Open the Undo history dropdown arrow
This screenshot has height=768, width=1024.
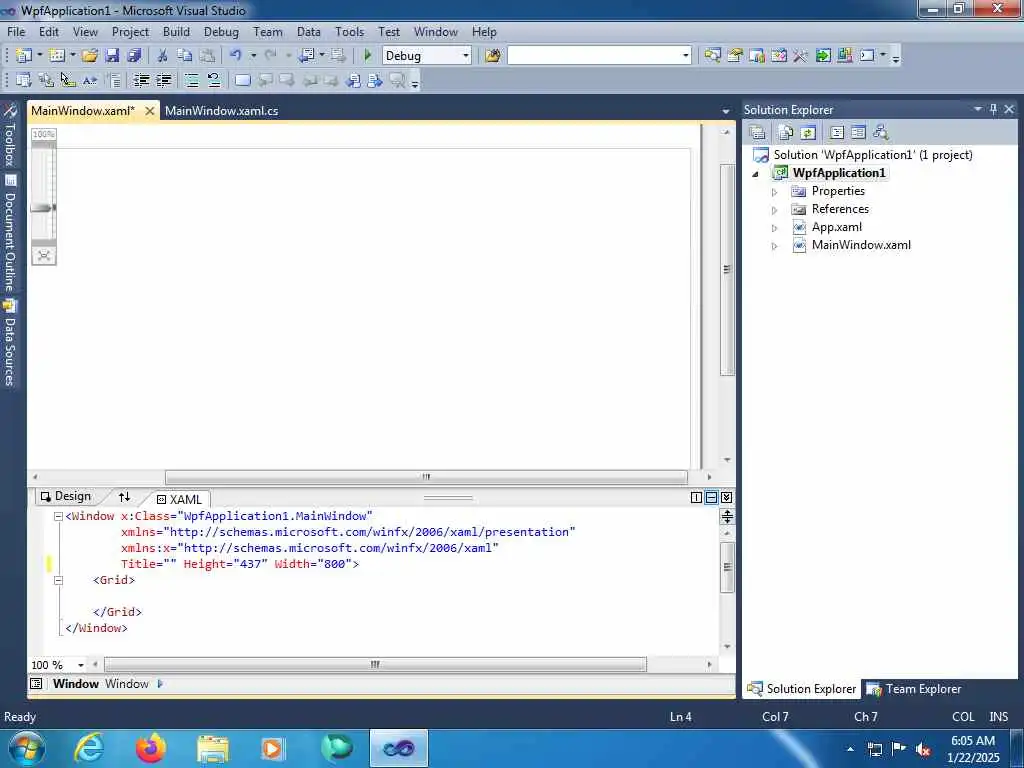click(x=253, y=56)
